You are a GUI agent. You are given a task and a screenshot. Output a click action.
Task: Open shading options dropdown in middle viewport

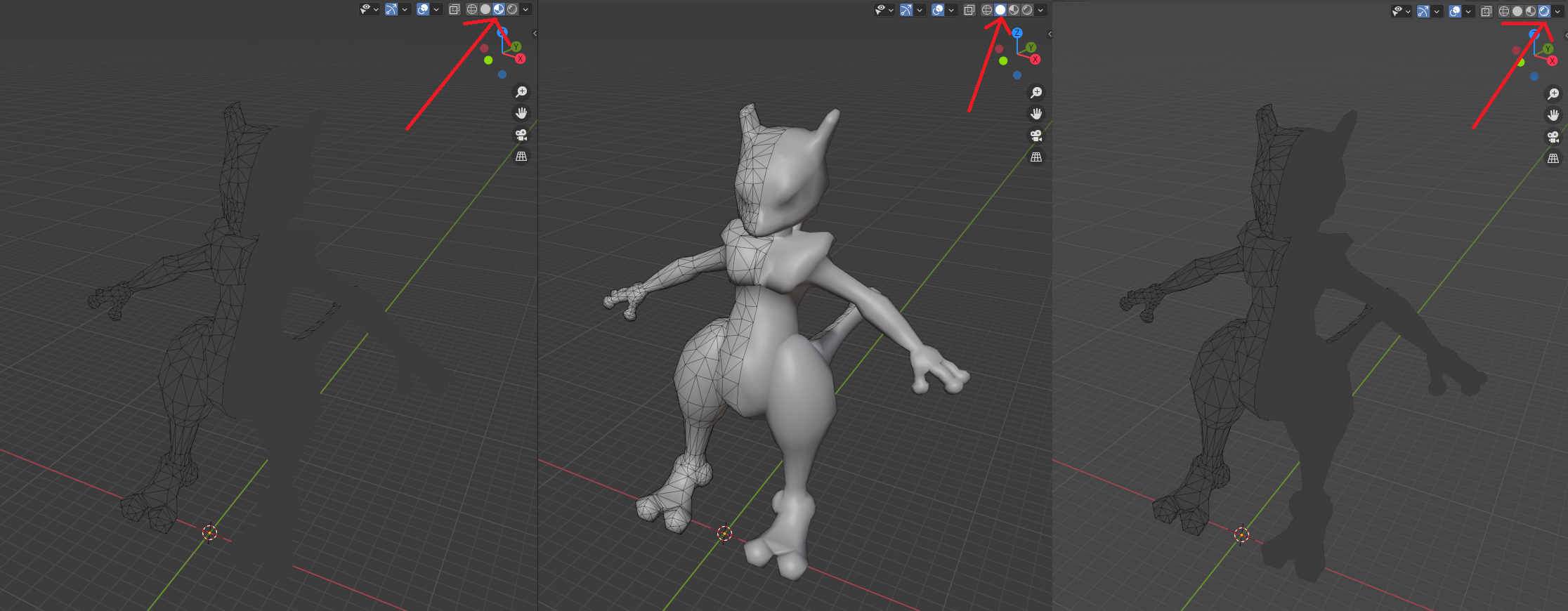click(x=1040, y=11)
